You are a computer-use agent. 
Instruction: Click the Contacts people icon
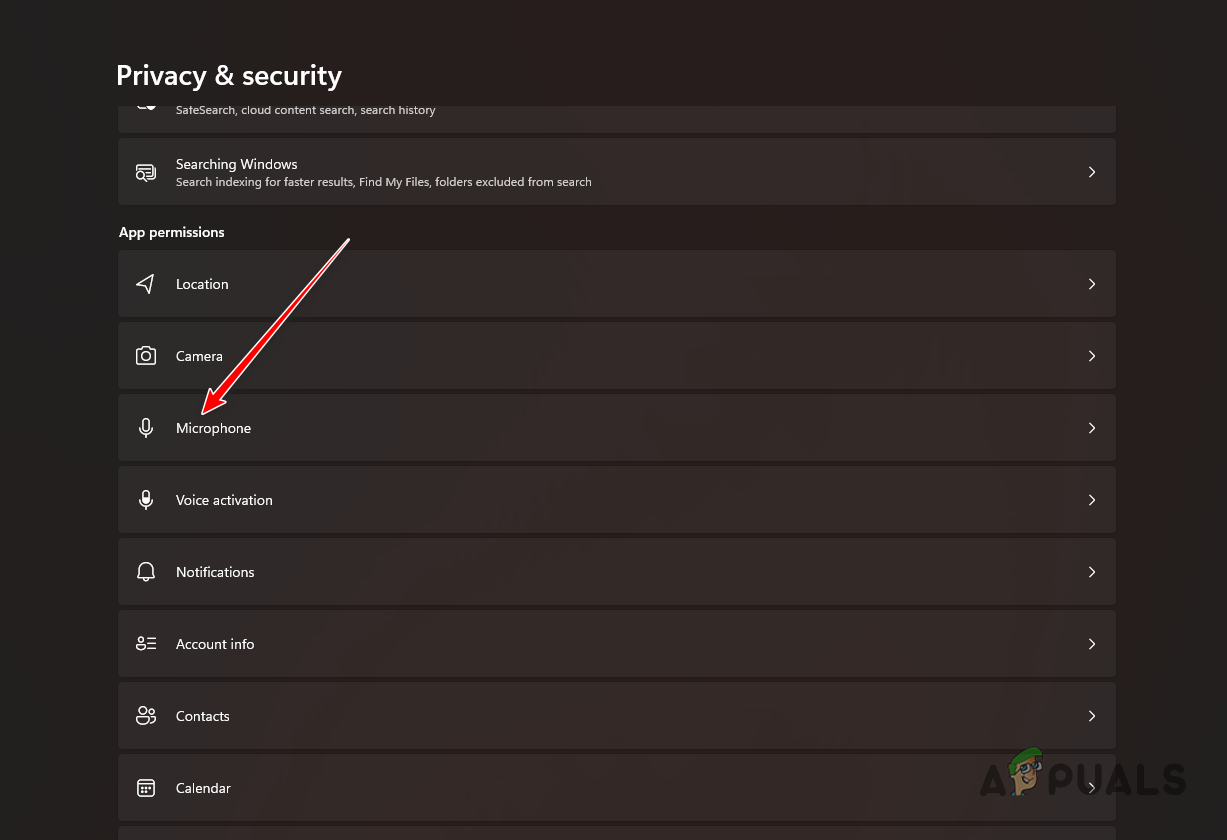[146, 715]
